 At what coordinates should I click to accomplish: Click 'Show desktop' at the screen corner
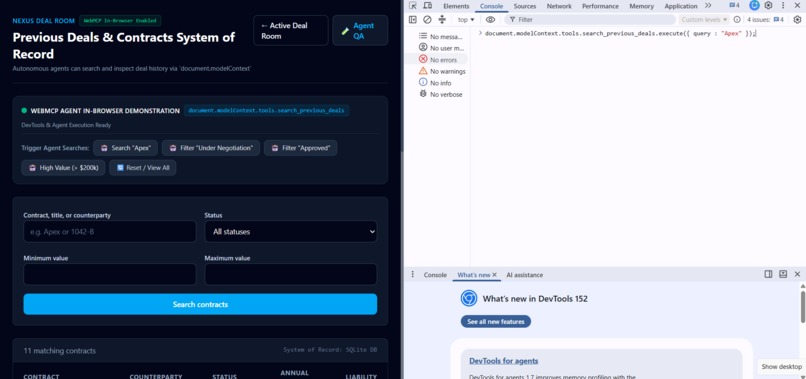click(781, 367)
